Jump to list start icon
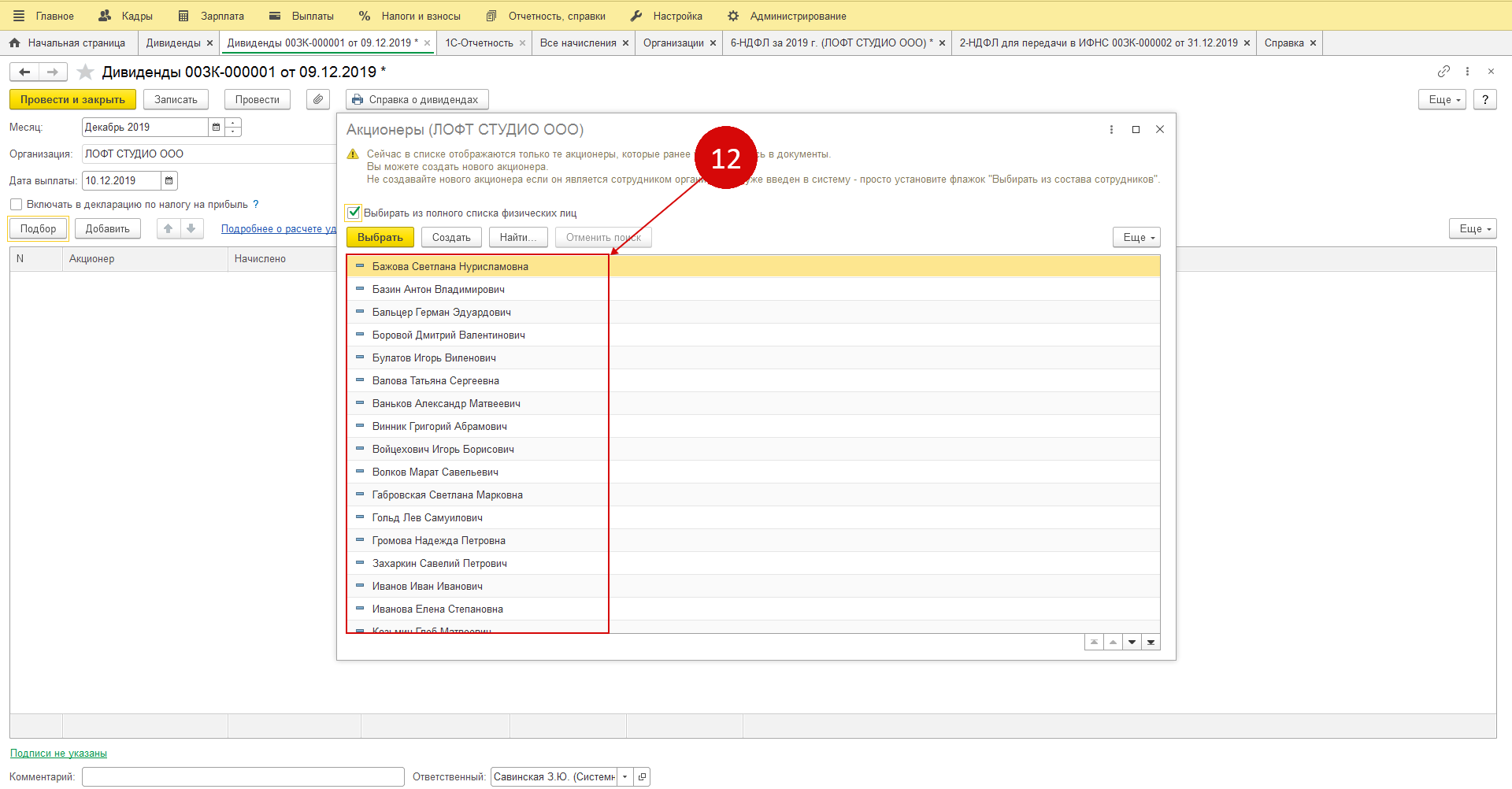Viewport: 1512px width, 789px height. point(1094,643)
